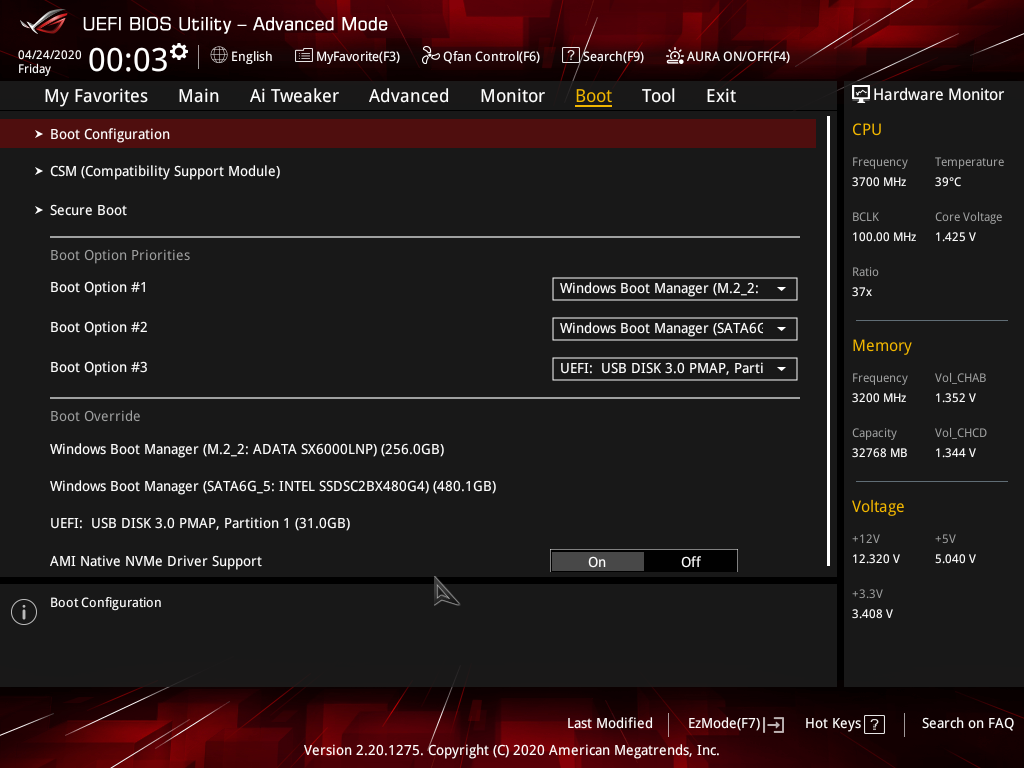Click CPU frequency value 3700 MHz
This screenshot has width=1024, height=768.
point(878,182)
